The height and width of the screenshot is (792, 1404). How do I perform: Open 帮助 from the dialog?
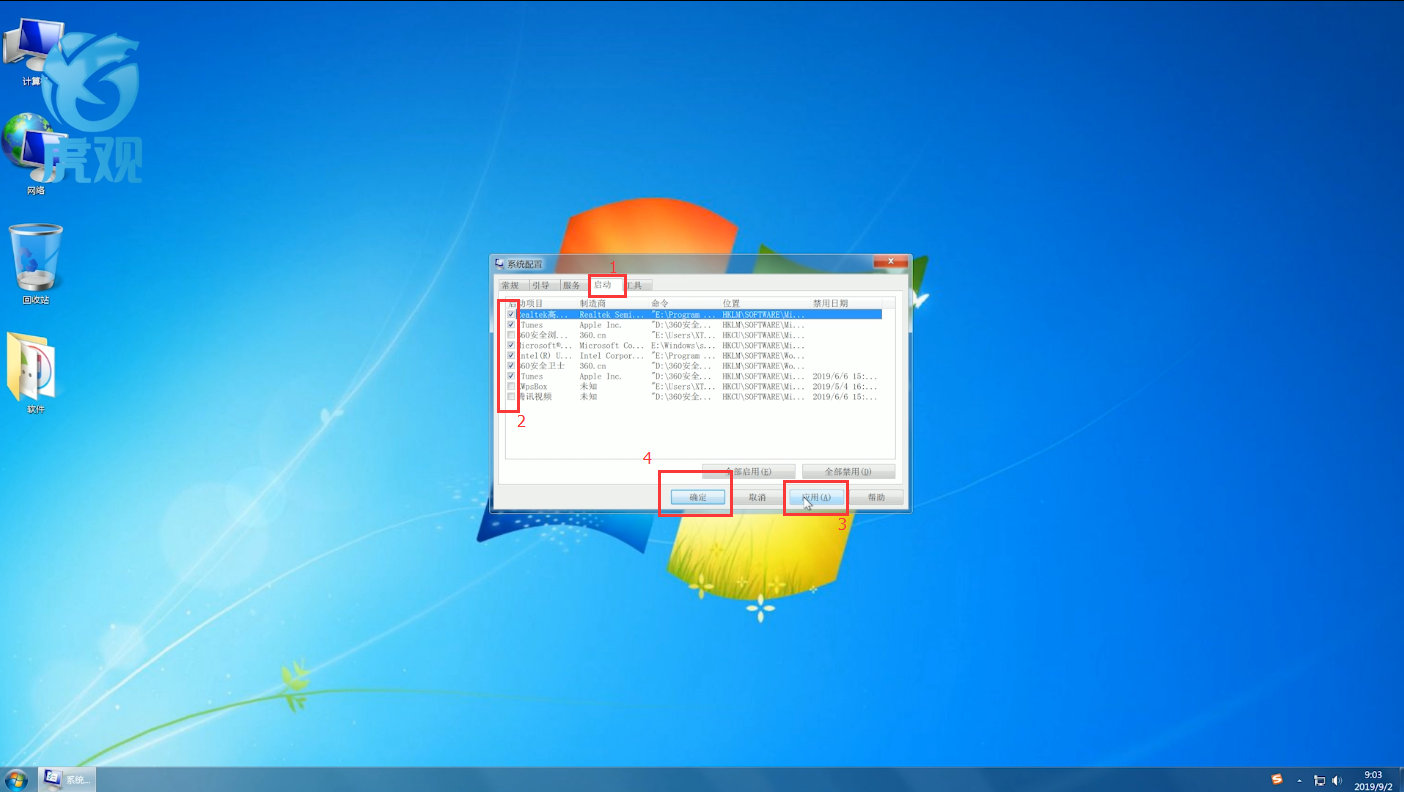coord(876,497)
